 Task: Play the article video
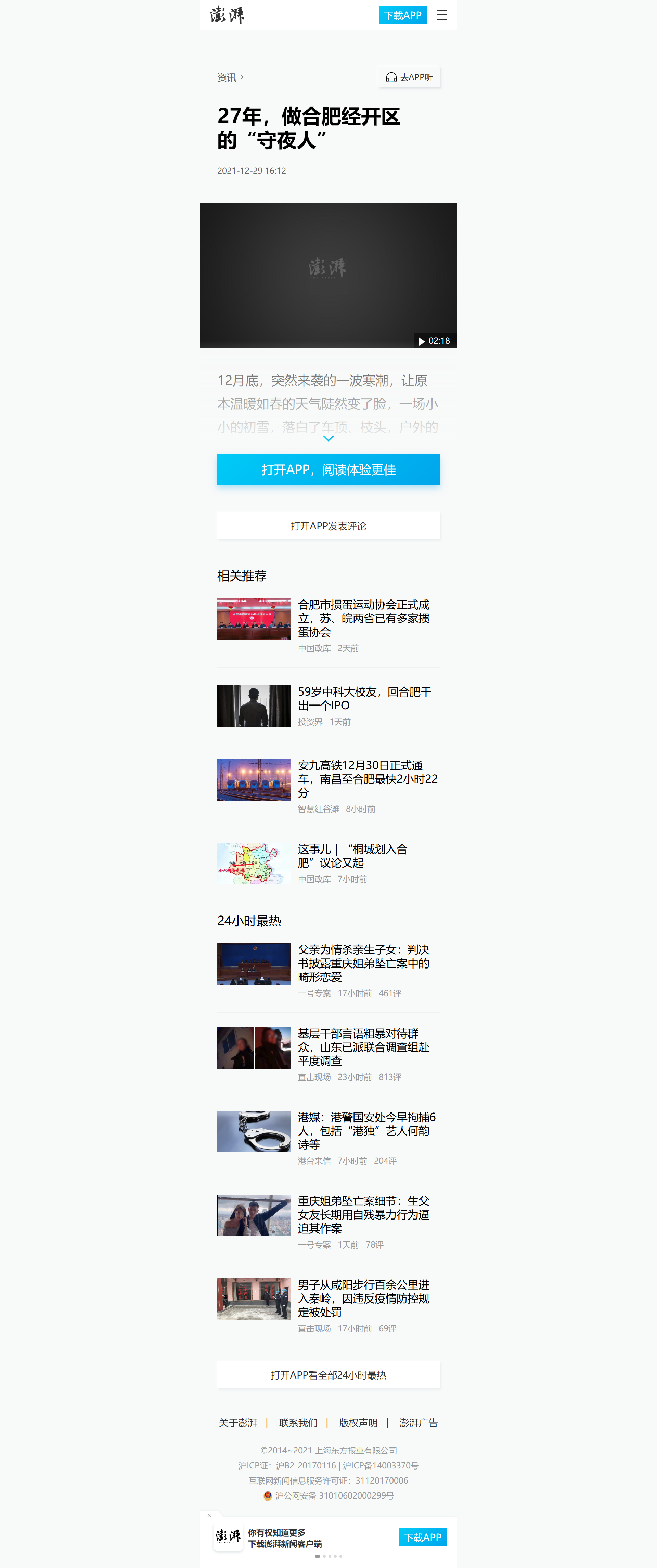[x=328, y=275]
